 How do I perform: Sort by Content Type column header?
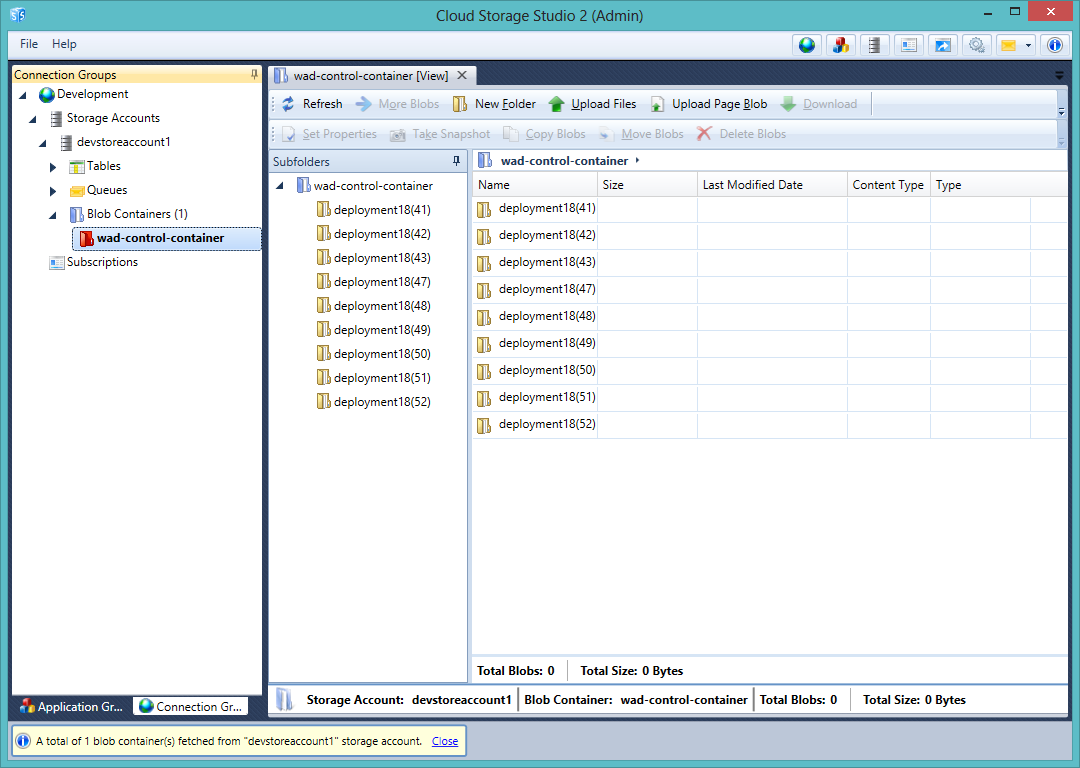pyautogui.click(x=889, y=185)
